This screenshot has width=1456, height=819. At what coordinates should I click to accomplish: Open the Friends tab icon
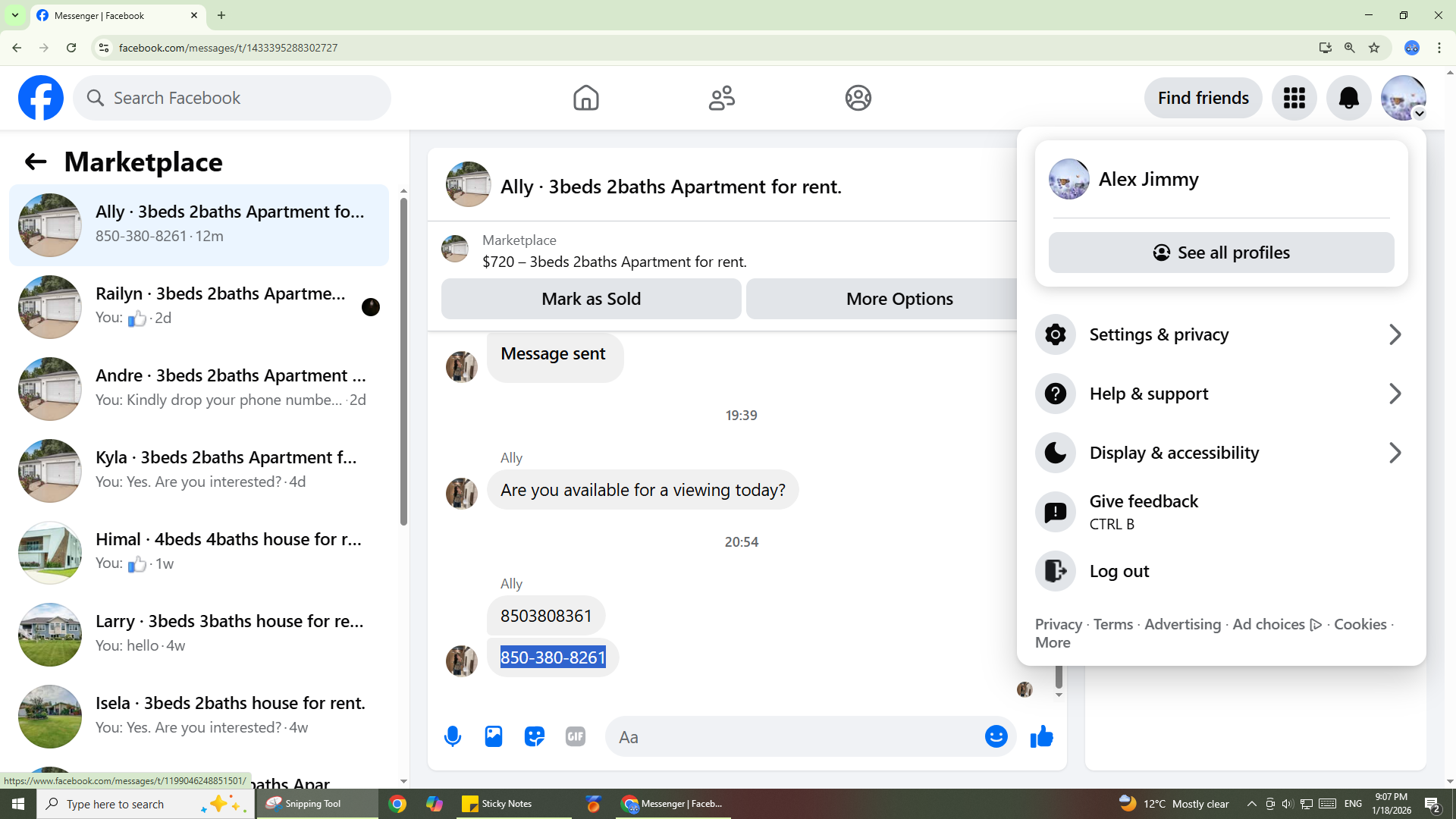[x=721, y=98]
